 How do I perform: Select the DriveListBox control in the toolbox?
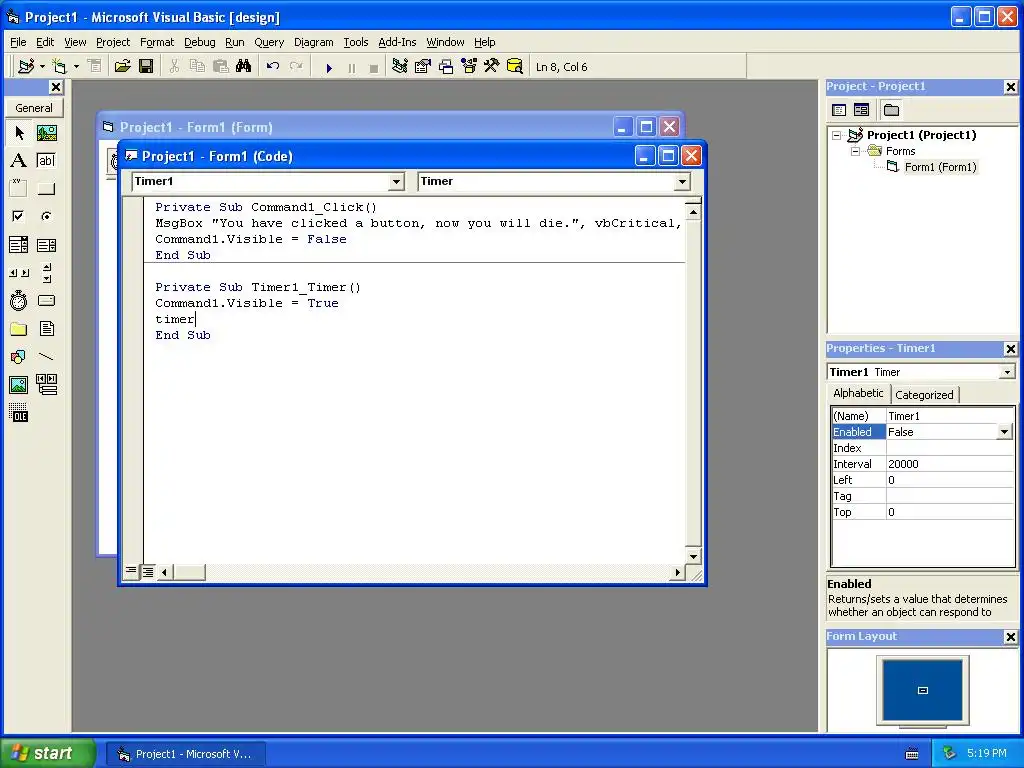tap(46, 300)
